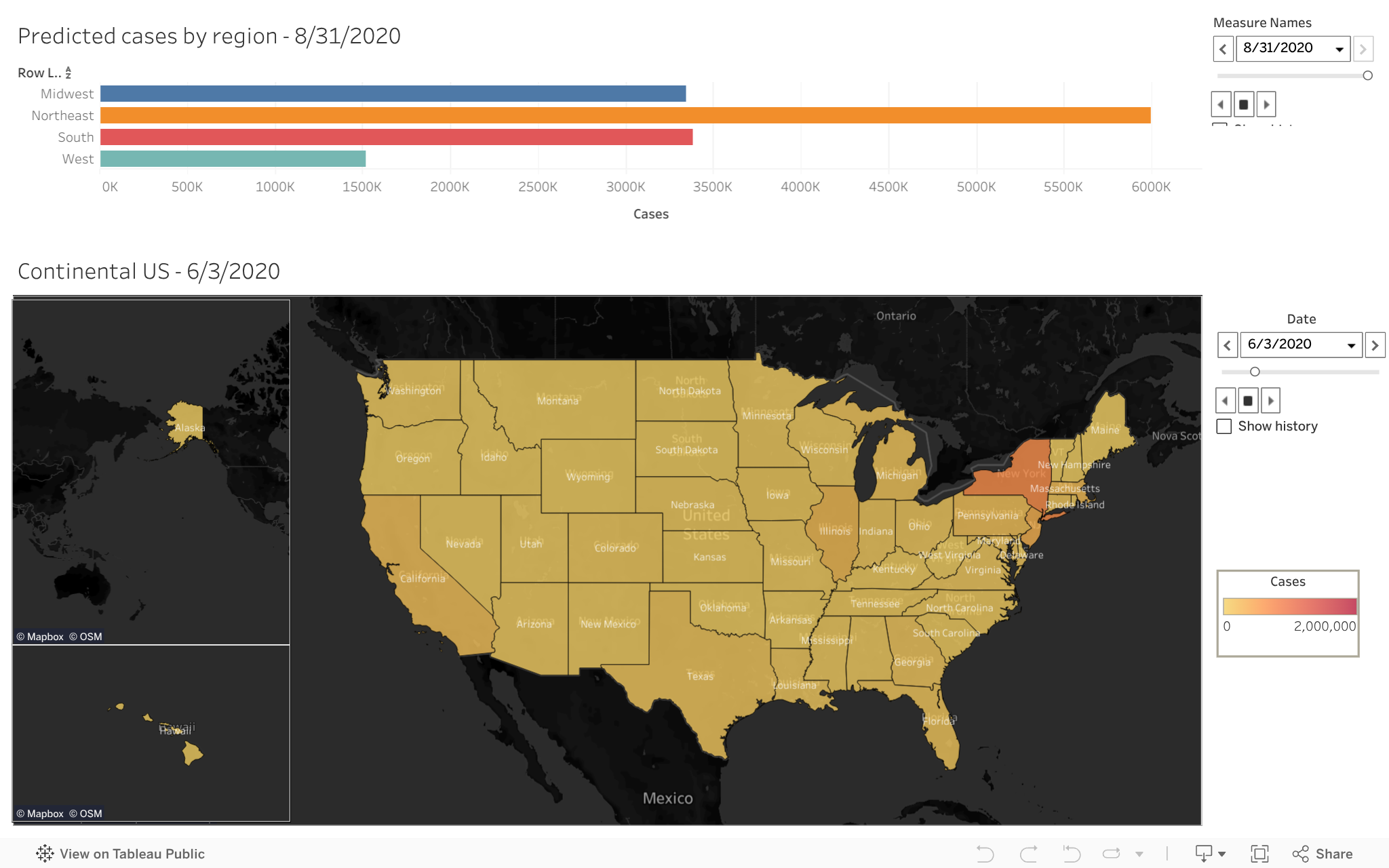The width and height of the screenshot is (1389, 868).
Task: Enable the Show history checkbox
Action: point(1224,427)
